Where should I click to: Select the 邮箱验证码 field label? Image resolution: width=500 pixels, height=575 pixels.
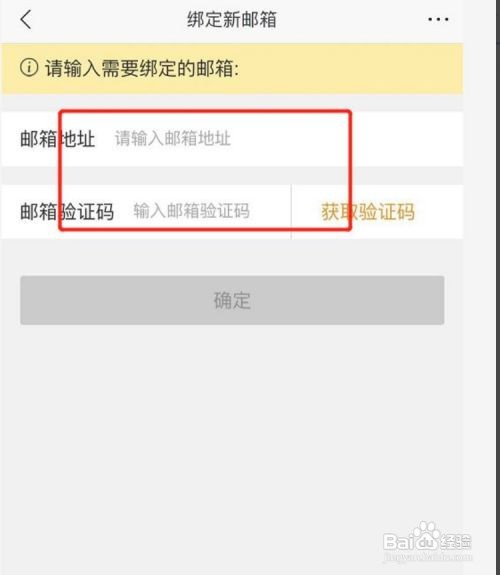coord(67,212)
